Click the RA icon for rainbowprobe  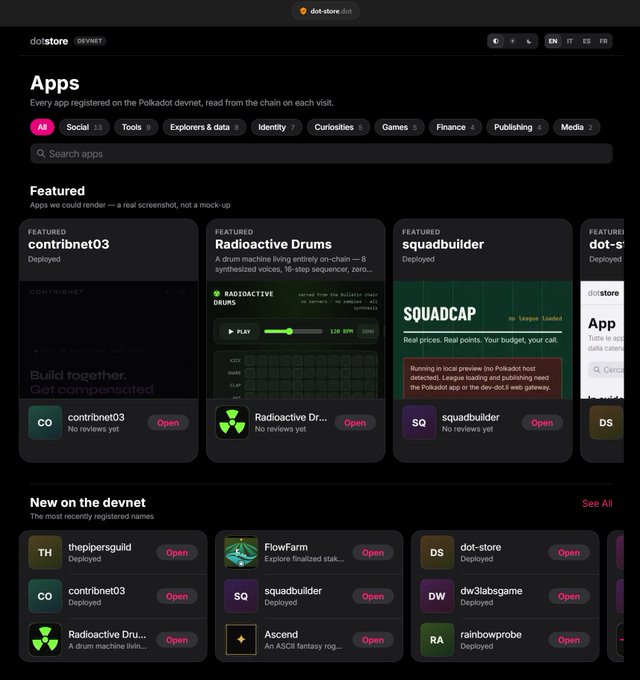(437, 640)
